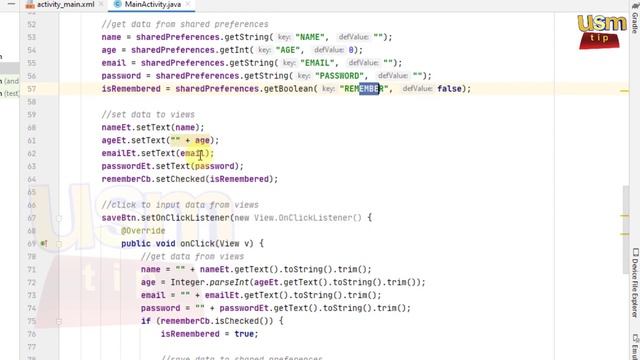
Task: Hide the project panel with the minus icon
Action: click(11, 4)
